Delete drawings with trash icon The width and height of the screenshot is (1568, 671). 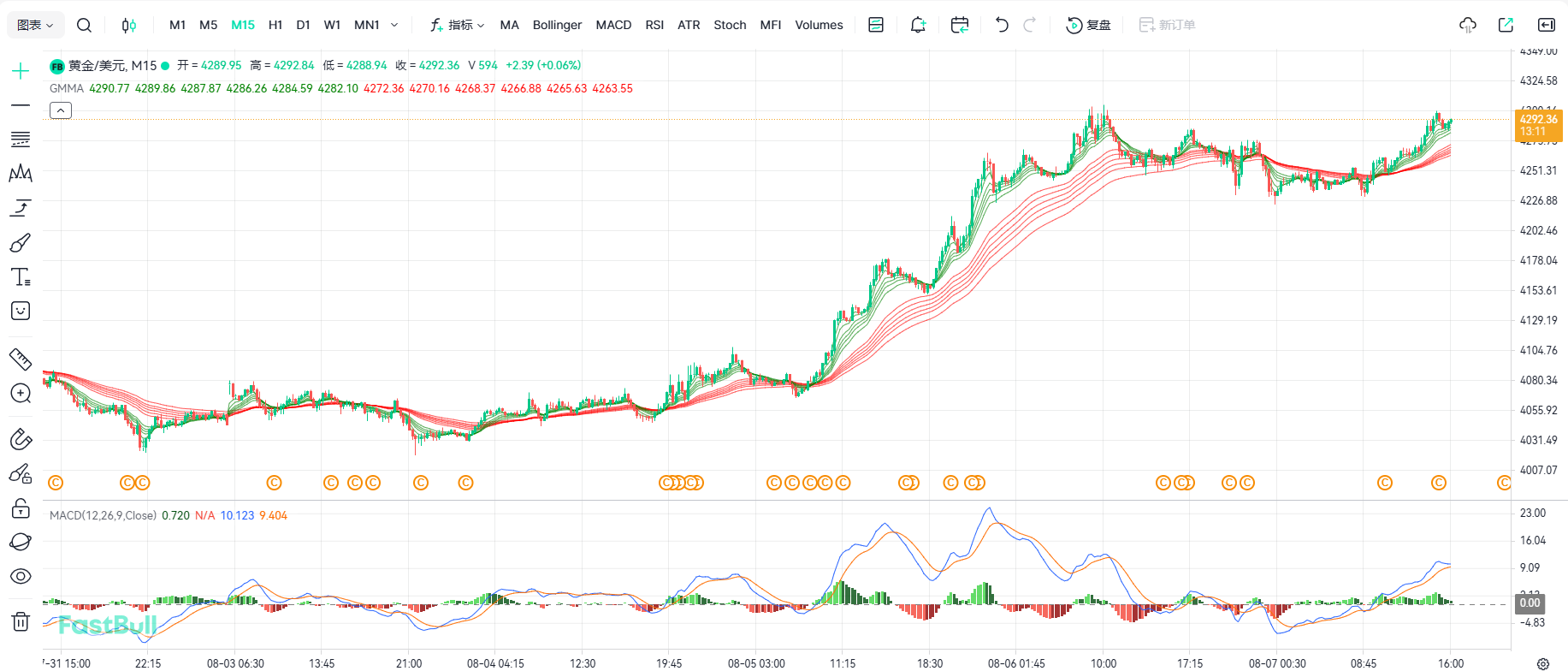point(21,621)
